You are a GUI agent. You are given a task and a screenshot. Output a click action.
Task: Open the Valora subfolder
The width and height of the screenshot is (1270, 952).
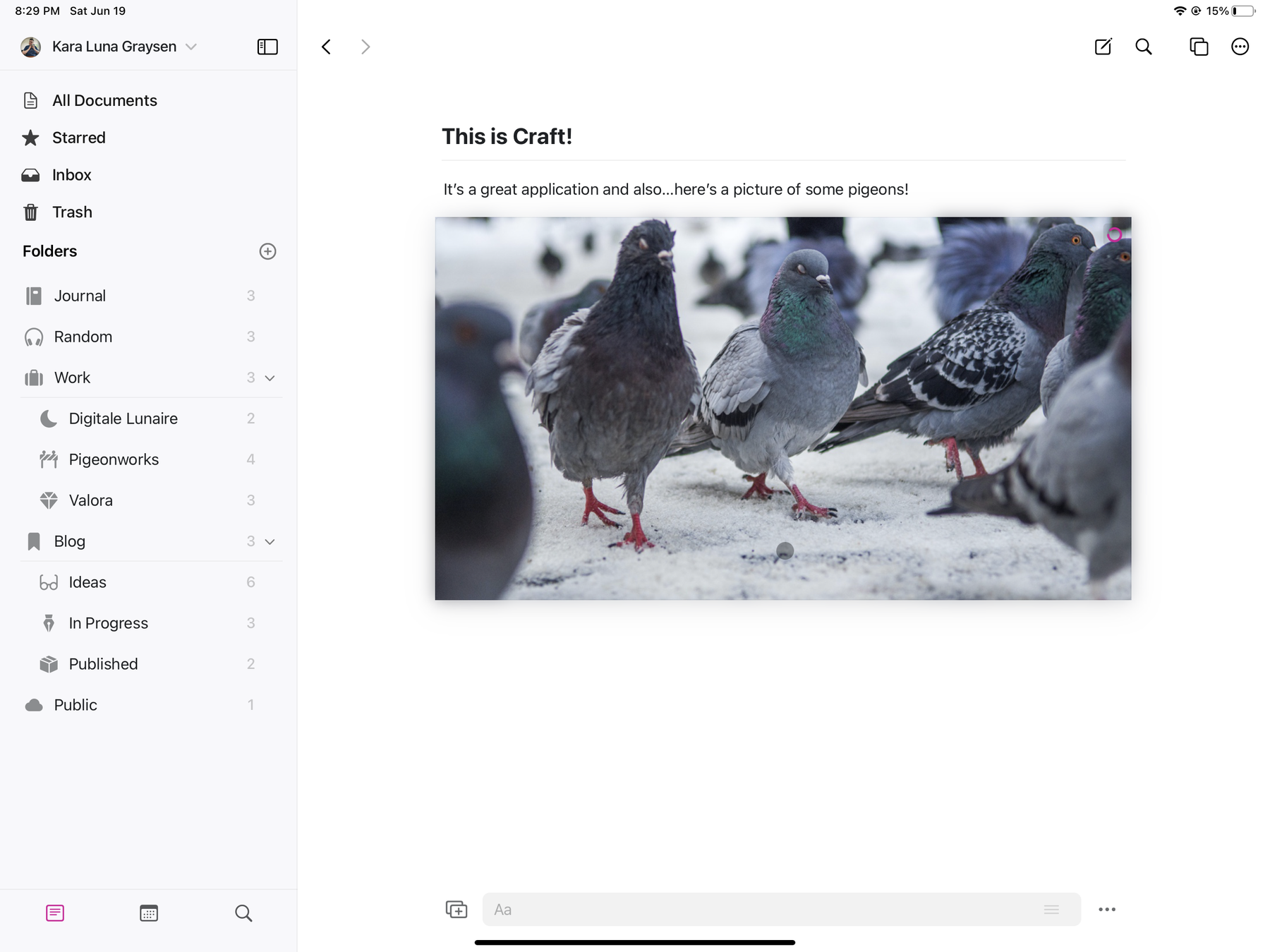point(148,500)
